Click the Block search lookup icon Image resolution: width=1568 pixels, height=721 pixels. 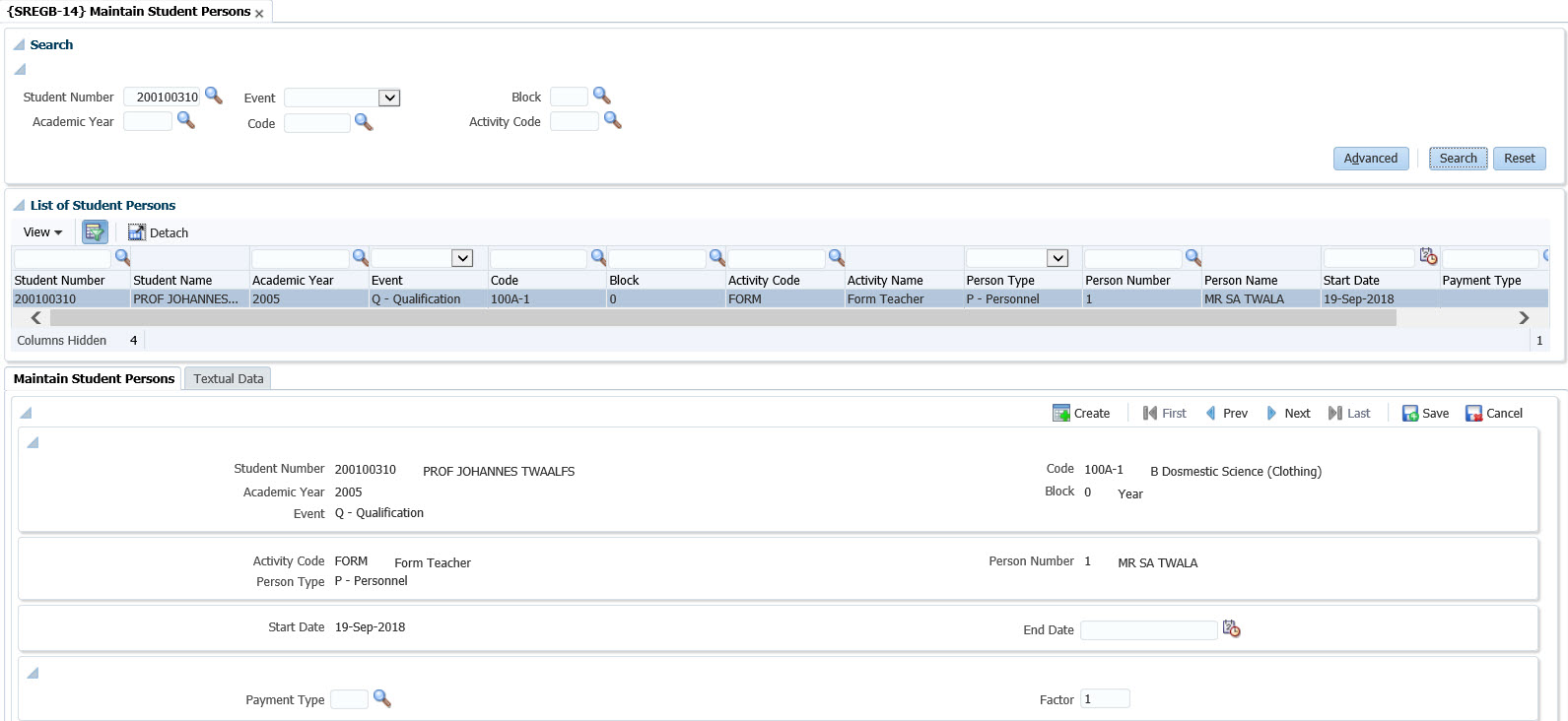click(x=601, y=96)
